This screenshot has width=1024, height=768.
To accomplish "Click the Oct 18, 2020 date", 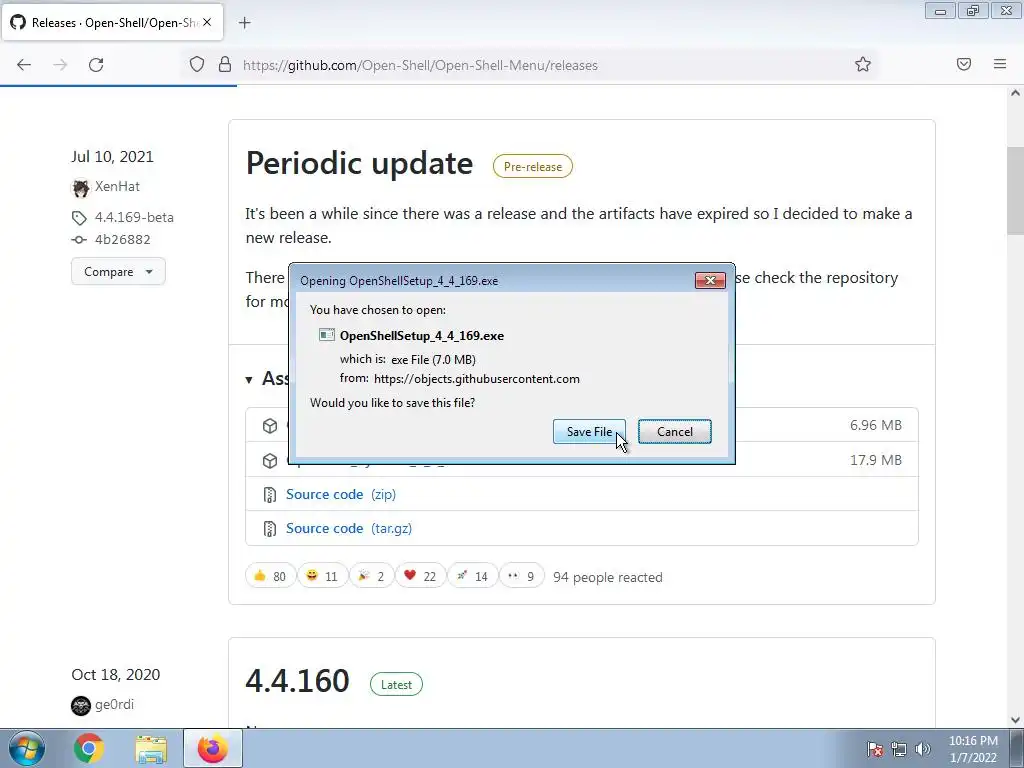I will [x=116, y=675].
